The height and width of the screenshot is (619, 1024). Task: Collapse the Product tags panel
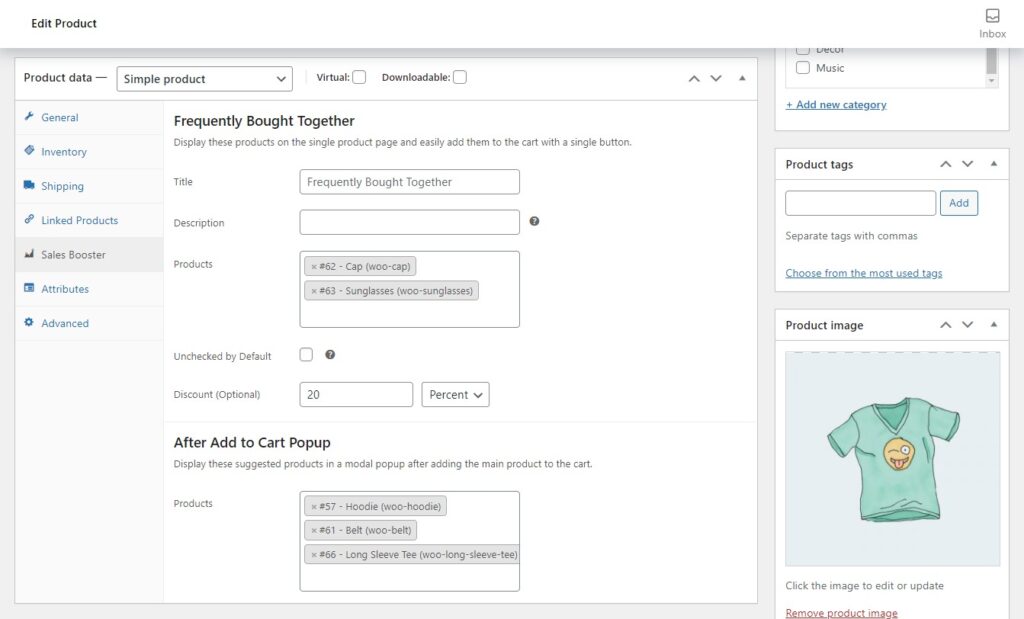(x=993, y=164)
